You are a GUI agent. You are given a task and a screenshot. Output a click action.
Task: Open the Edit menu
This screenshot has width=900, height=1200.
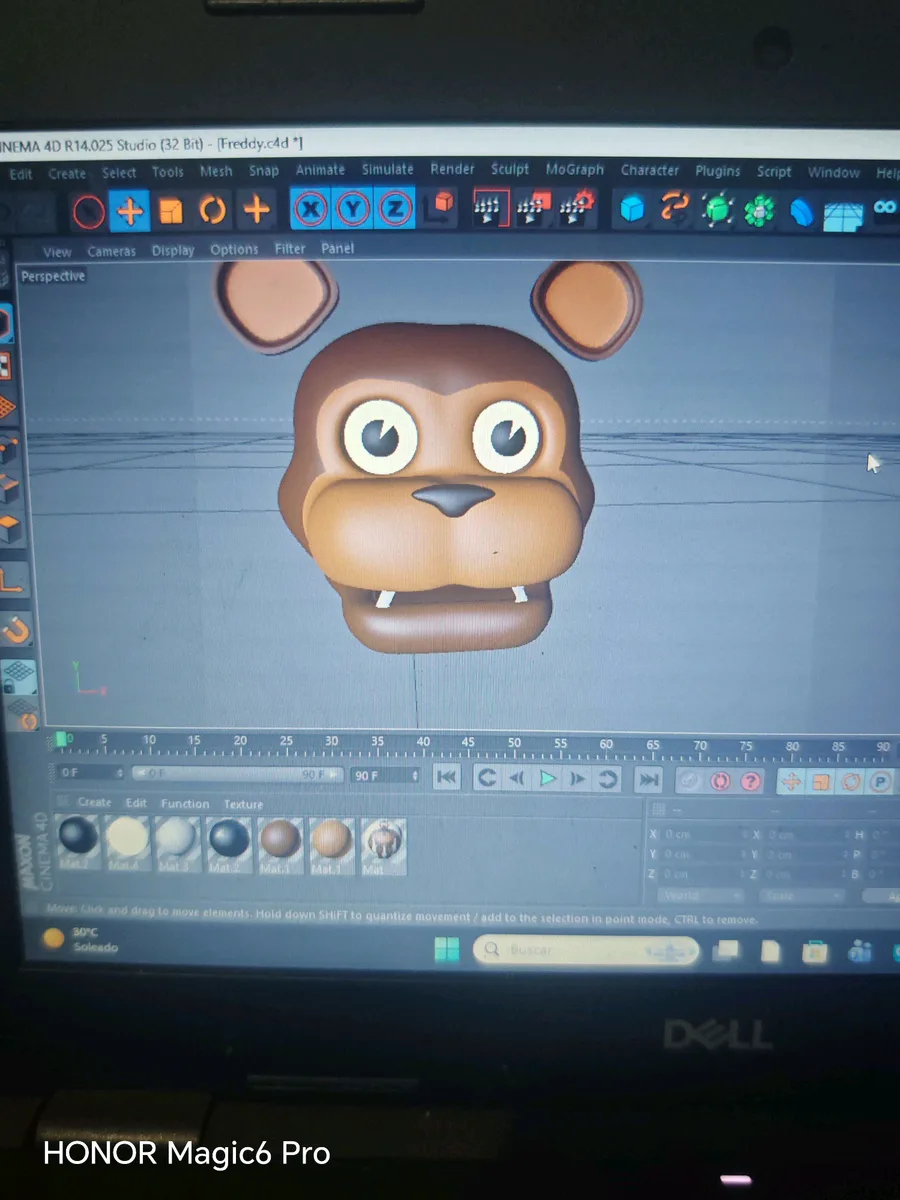pos(20,174)
